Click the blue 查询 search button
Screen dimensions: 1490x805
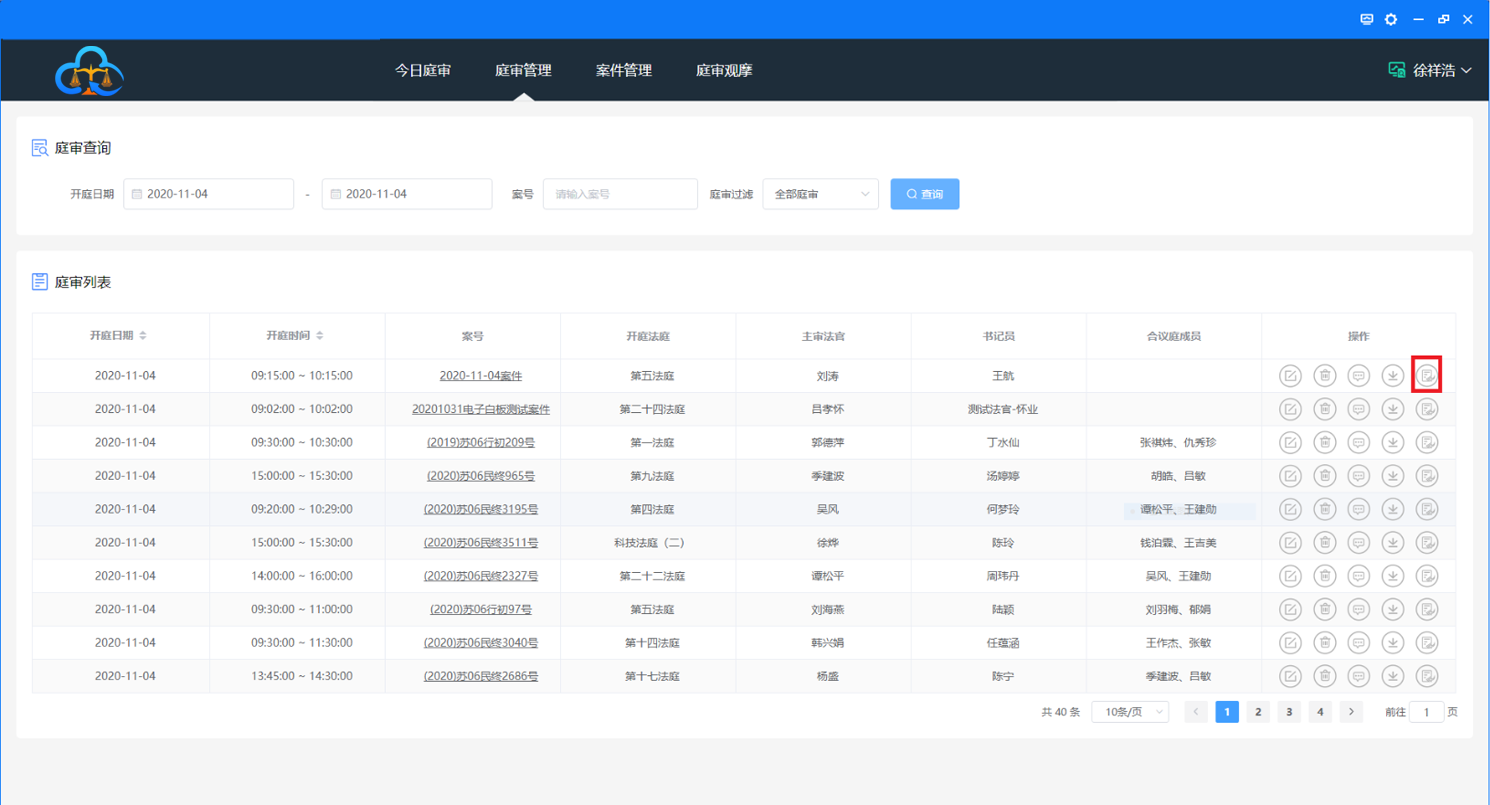924,194
